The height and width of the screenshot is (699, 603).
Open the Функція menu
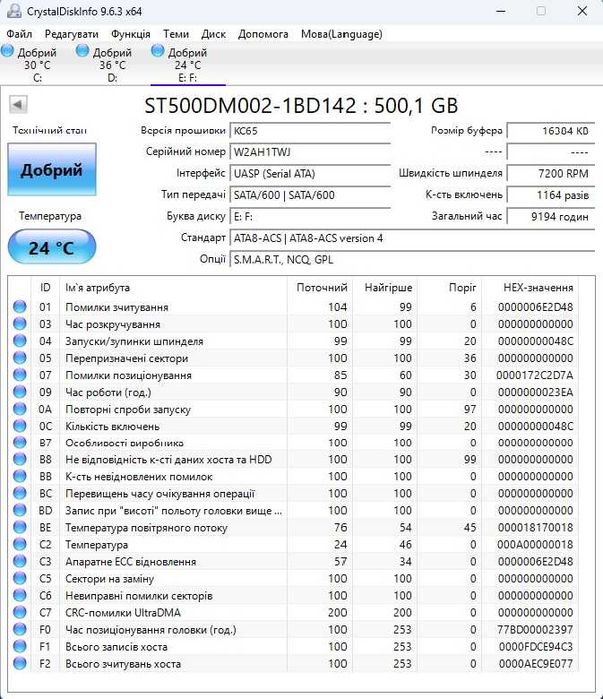(131, 34)
